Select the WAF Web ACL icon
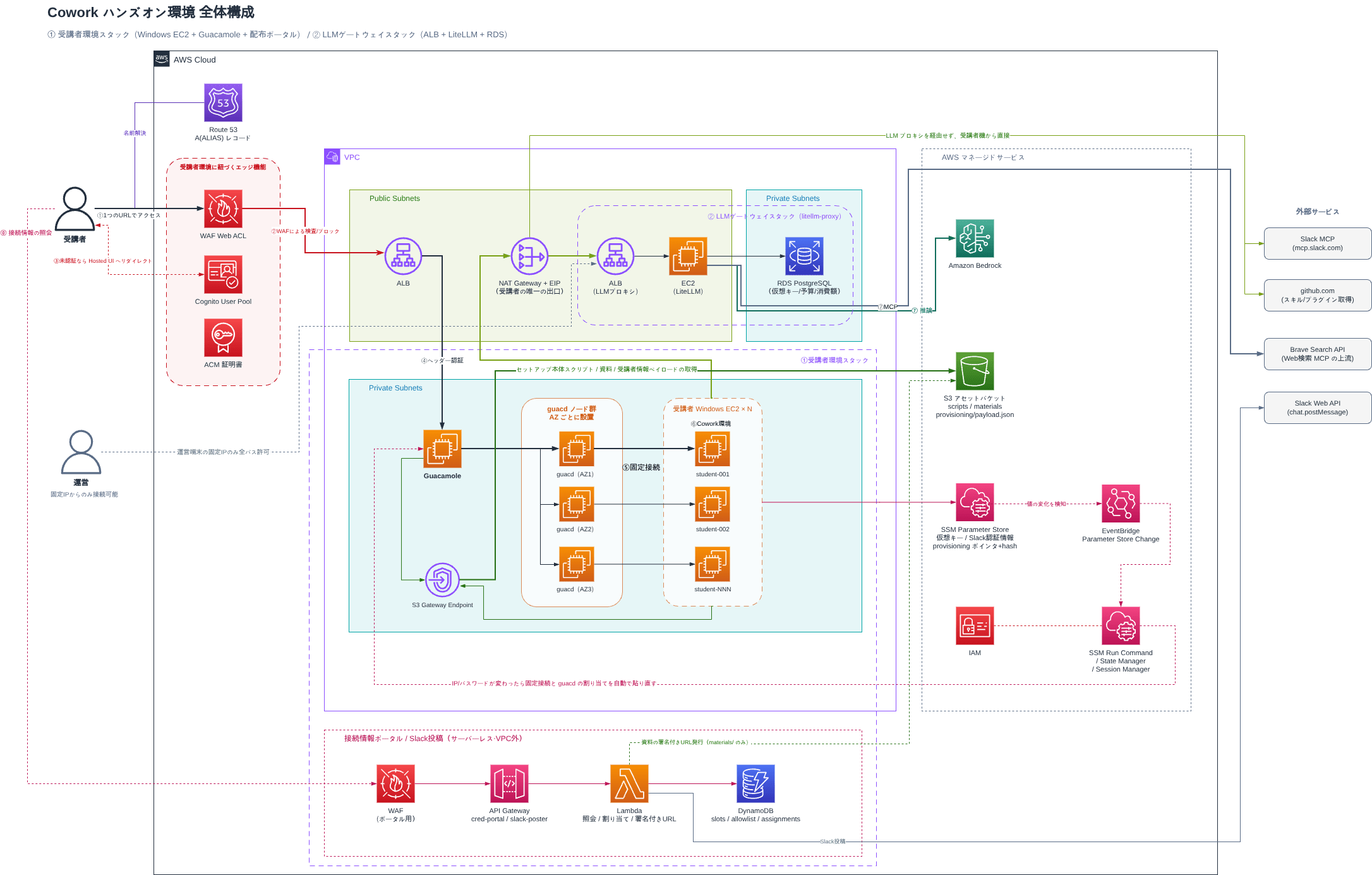This screenshot has width=1372, height=875. click(x=223, y=208)
